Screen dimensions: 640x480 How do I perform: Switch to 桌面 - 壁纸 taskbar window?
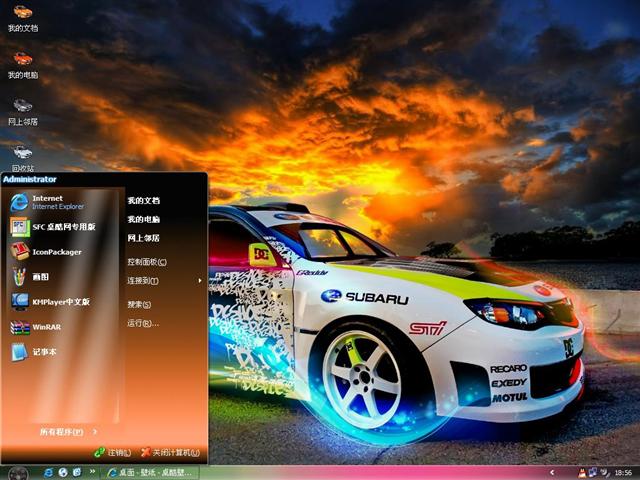[x=149, y=473]
